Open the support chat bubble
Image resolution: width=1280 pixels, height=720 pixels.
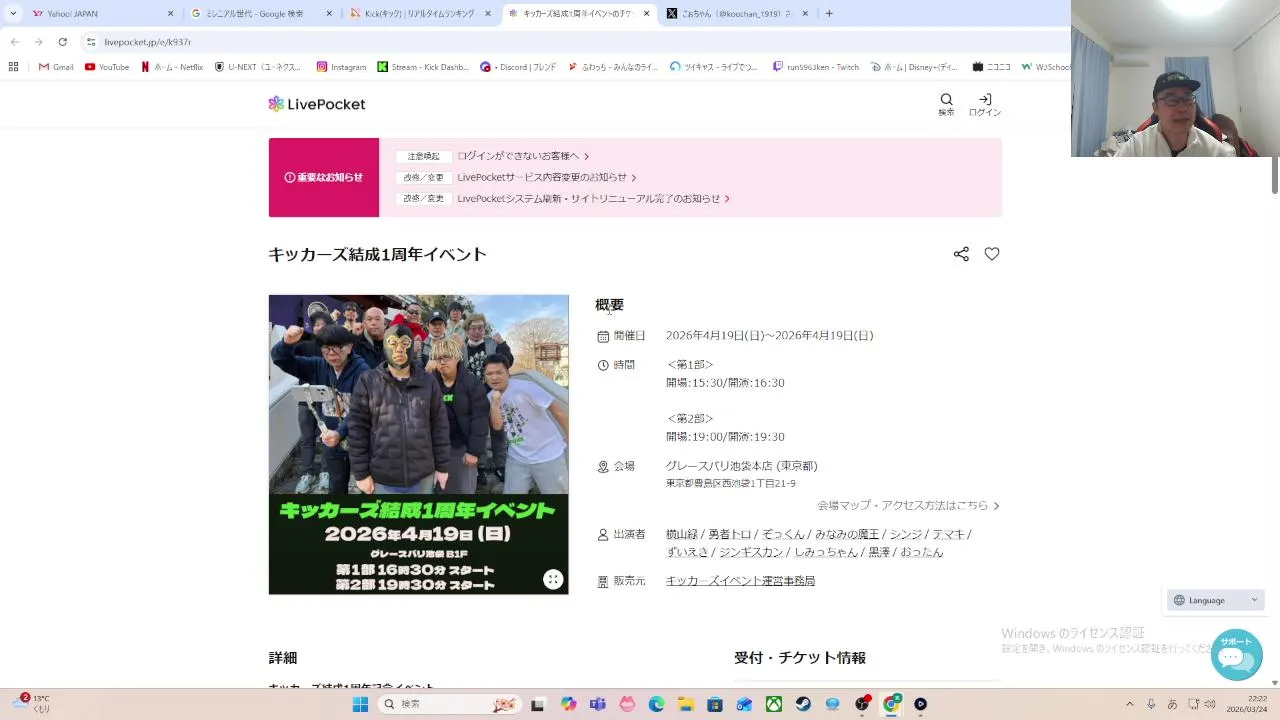pyautogui.click(x=1236, y=655)
